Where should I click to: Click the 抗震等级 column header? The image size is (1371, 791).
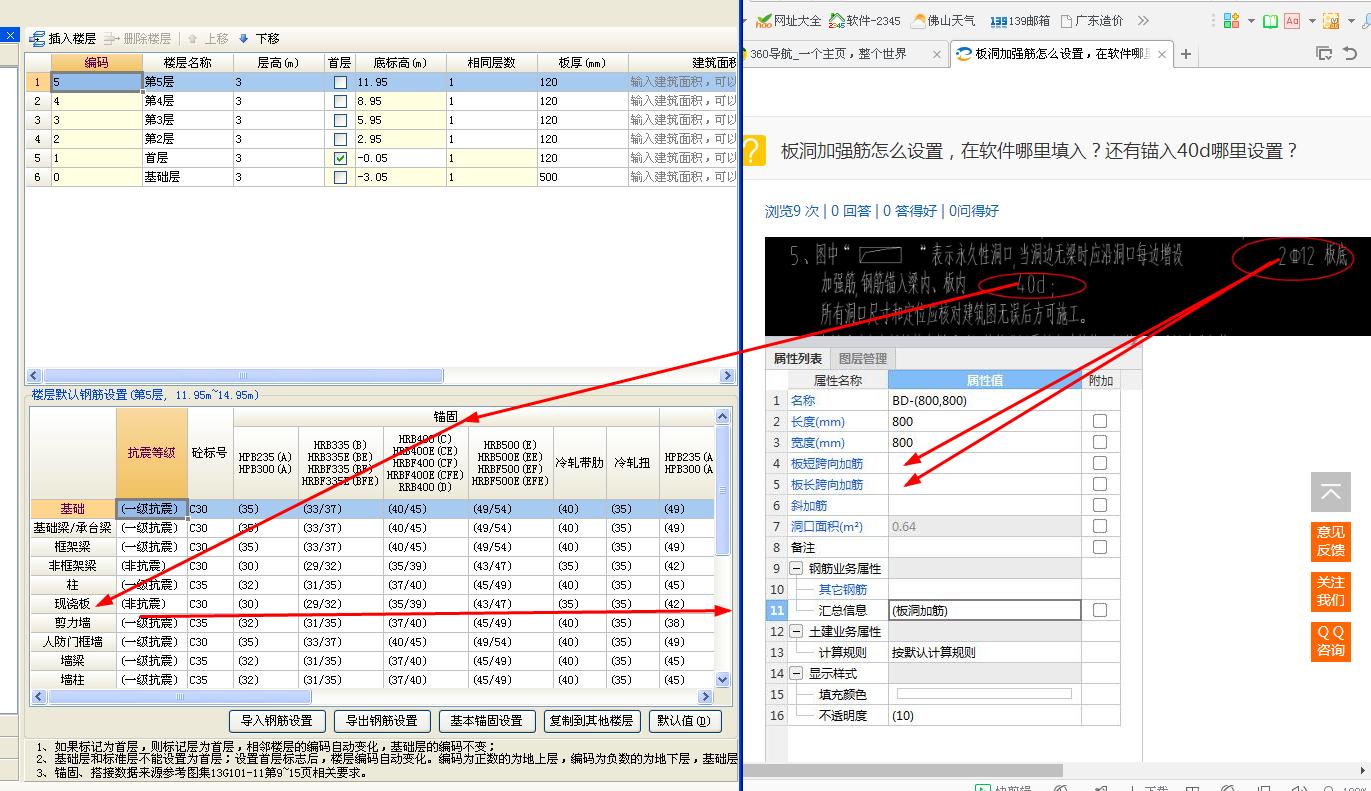click(x=151, y=453)
